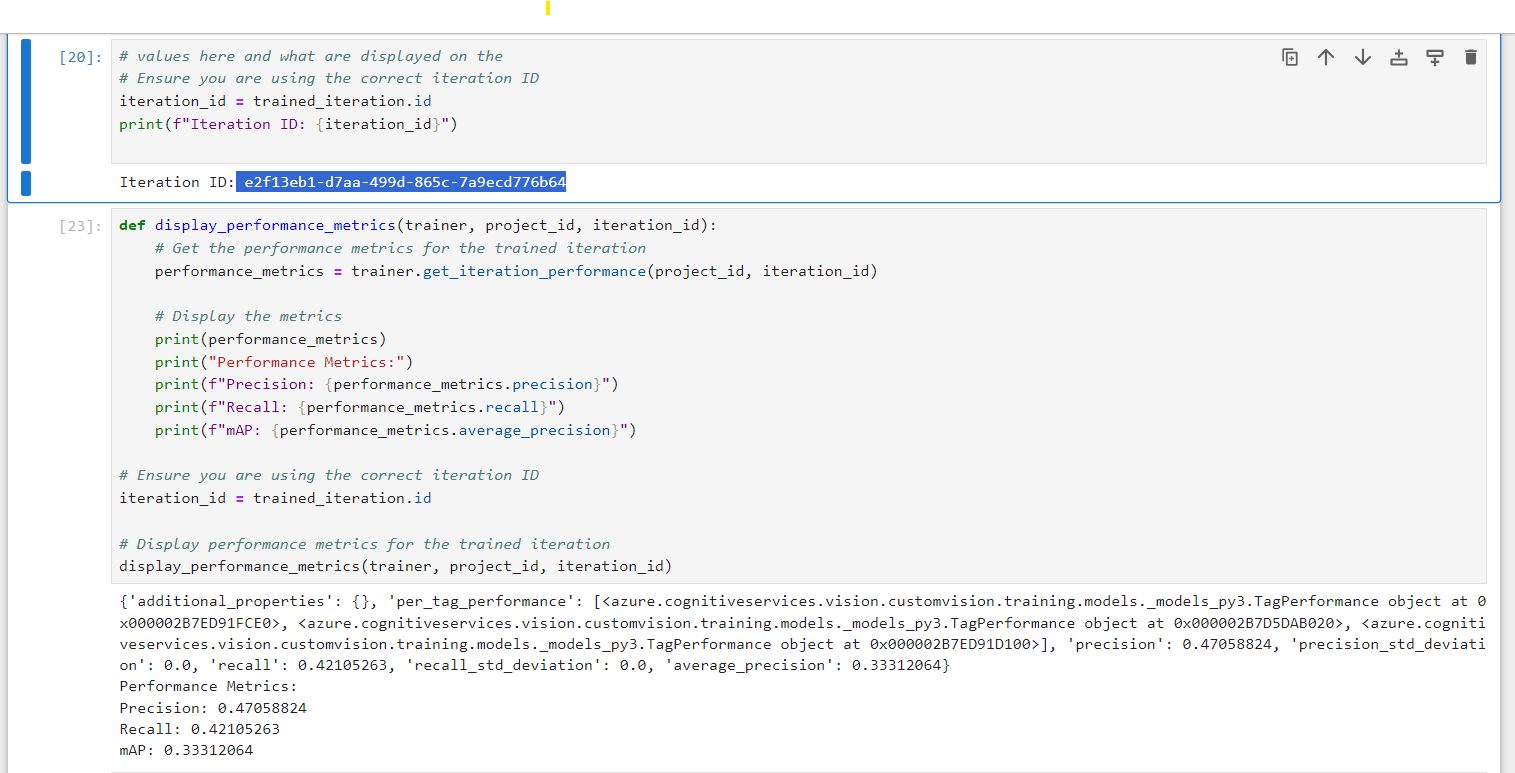Viewport: 1515px width, 773px height.
Task: Toggle the output collapser below cell [20]
Action: pos(25,183)
